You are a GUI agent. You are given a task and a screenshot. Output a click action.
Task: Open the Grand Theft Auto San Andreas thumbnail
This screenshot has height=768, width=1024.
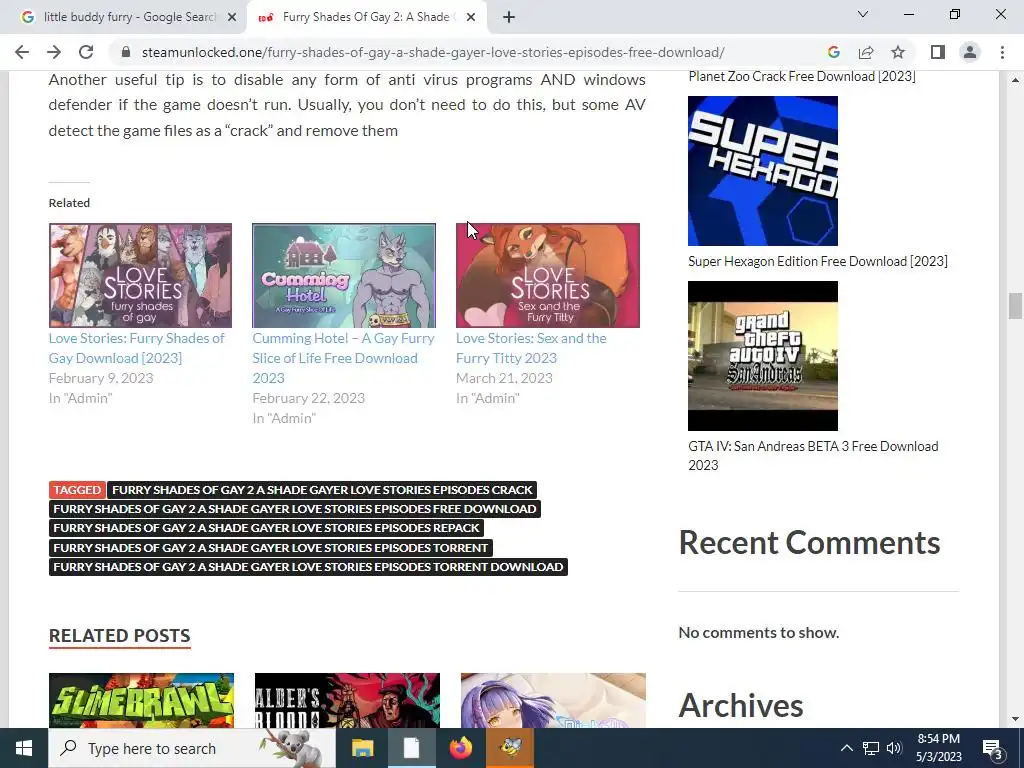coord(763,356)
